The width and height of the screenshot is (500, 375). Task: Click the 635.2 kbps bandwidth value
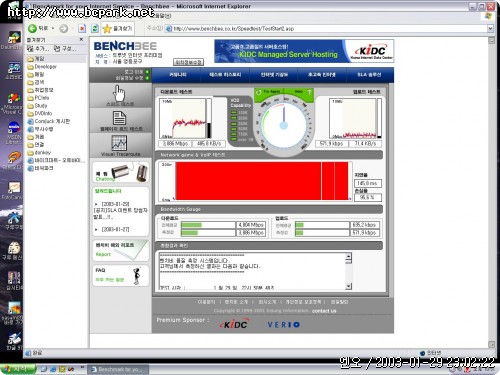365,225
